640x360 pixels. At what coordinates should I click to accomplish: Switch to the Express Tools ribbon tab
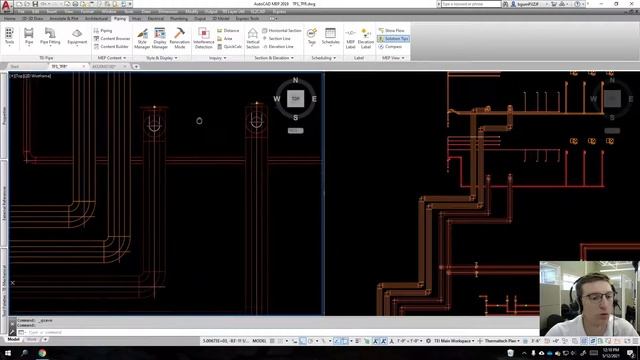247,19
